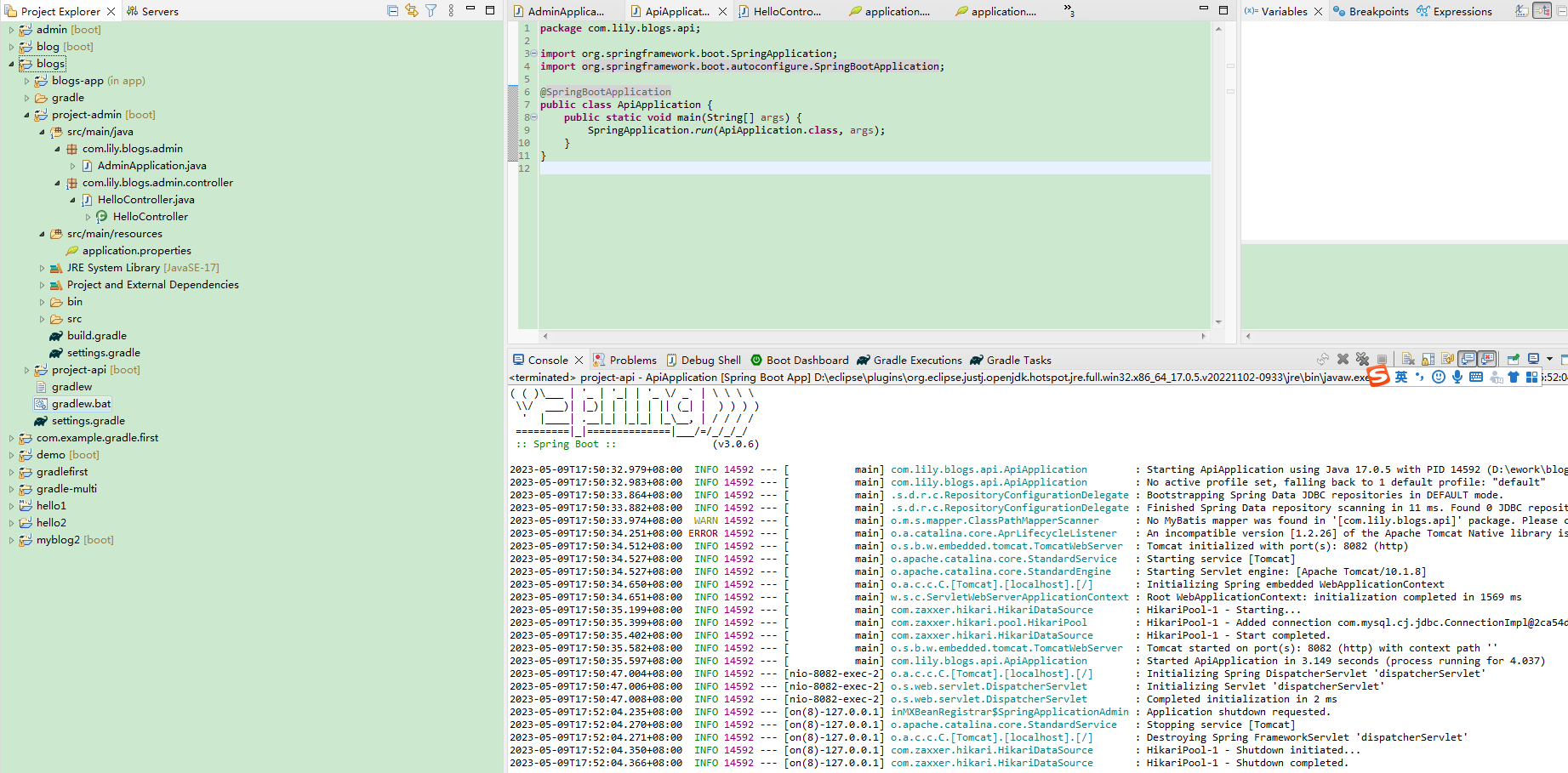
Task: Collapse the src/main/java folder
Action: click(42, 132)
